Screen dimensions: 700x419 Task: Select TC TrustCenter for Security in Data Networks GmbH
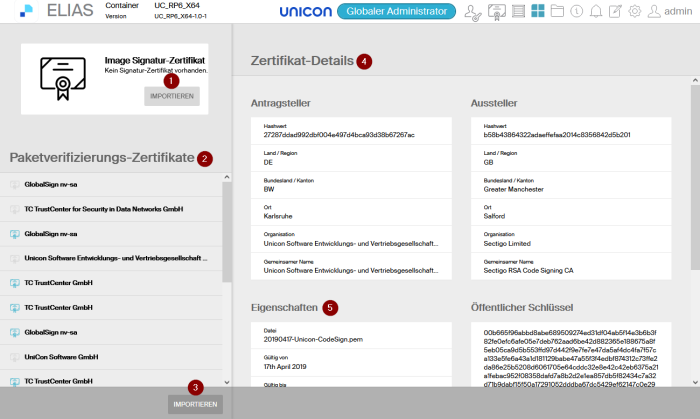[111, 209]
